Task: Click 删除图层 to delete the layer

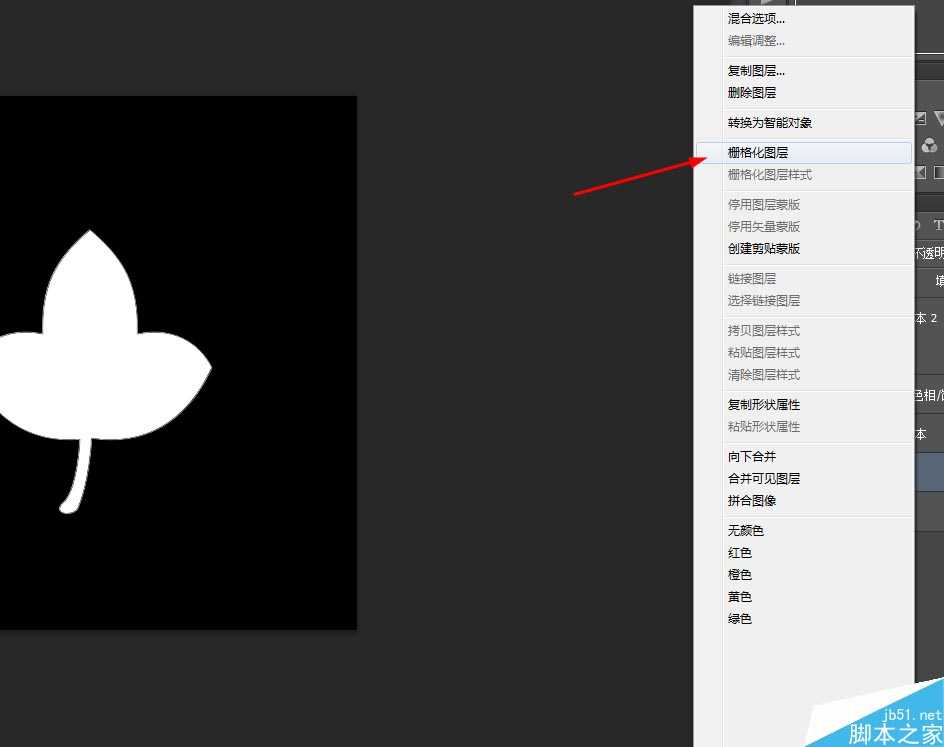Action: 752,93
